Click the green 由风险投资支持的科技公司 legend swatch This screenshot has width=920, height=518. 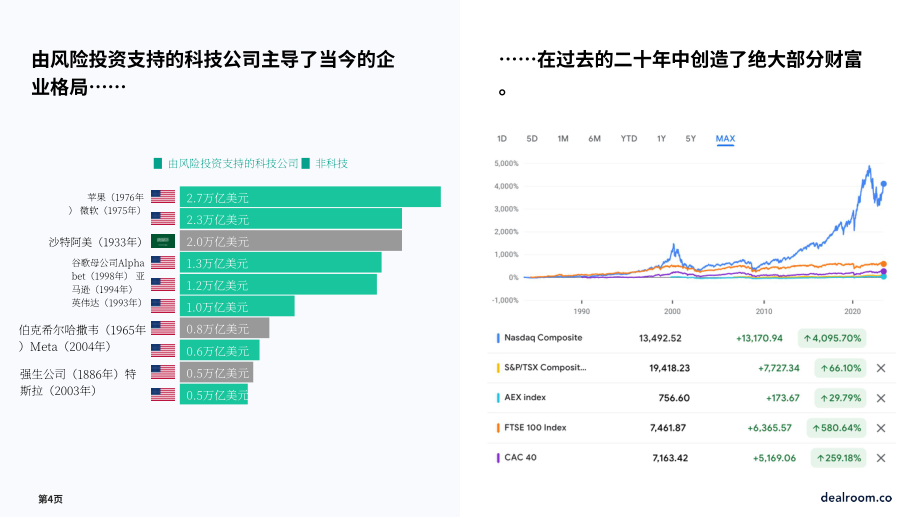158,164
